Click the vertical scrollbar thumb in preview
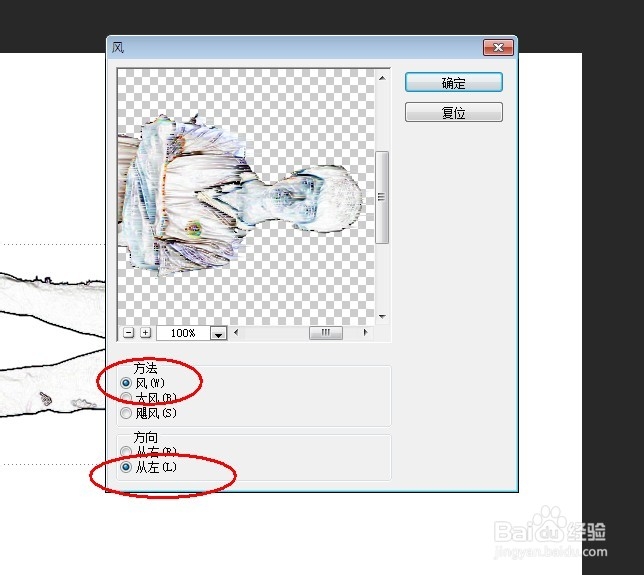The height and width of the screenshot is (575, 644). click(x=382, y=197)
